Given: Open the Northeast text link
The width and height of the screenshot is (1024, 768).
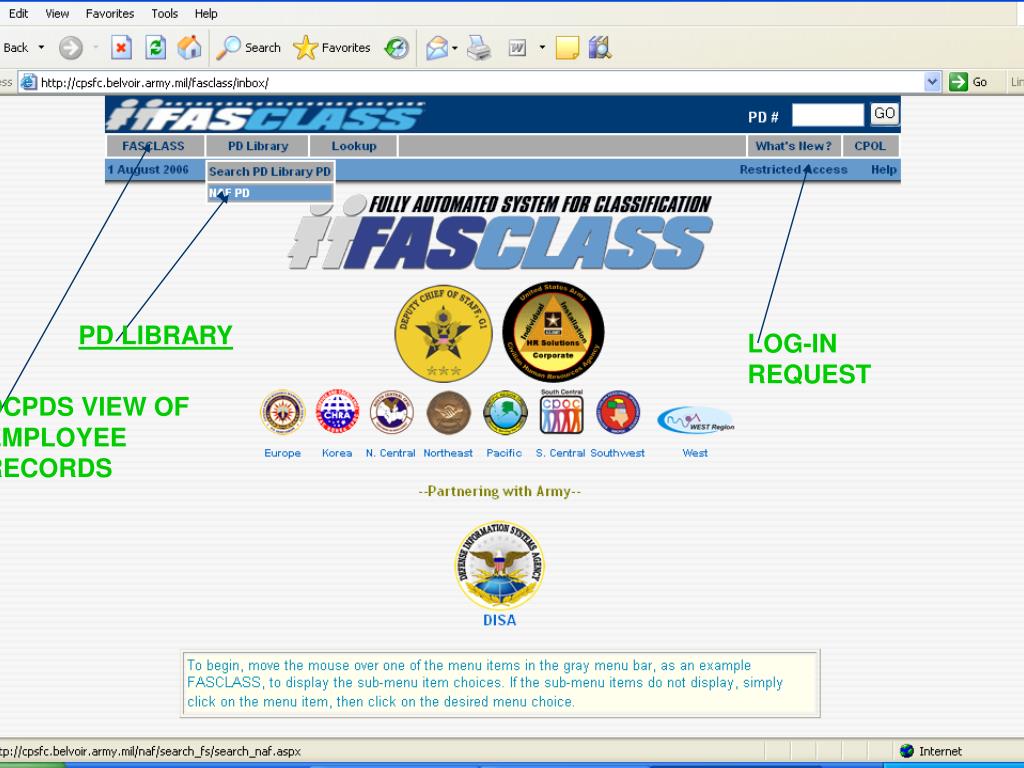Looking at the screenshot, I should click(448, 453).
